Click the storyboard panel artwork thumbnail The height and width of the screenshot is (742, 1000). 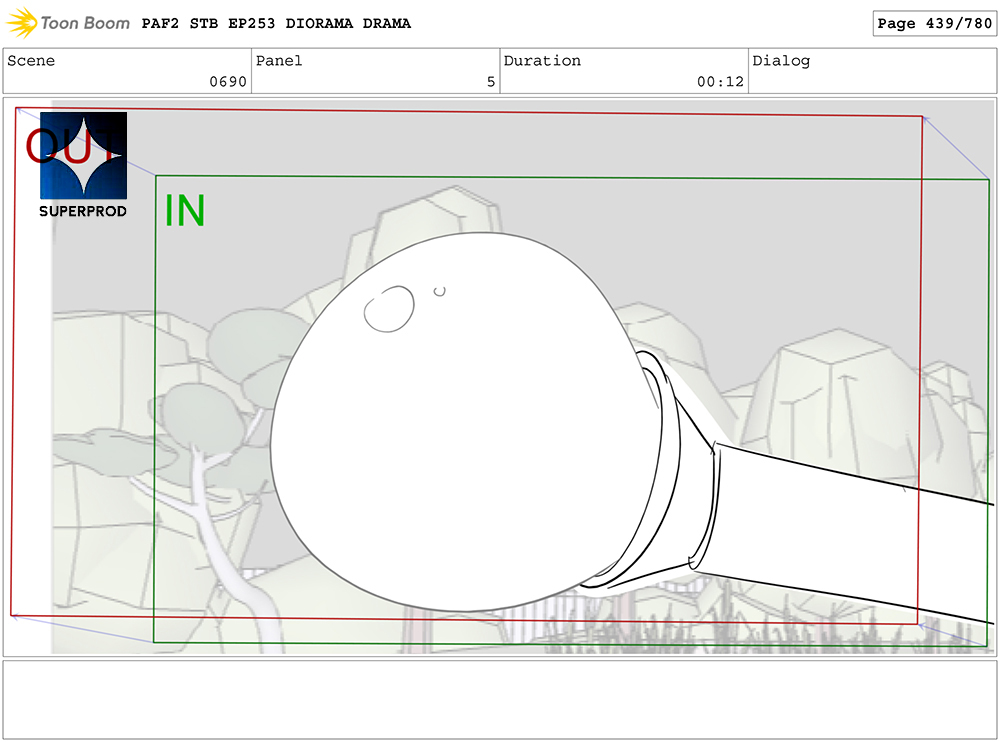click(x=500, y=376)
